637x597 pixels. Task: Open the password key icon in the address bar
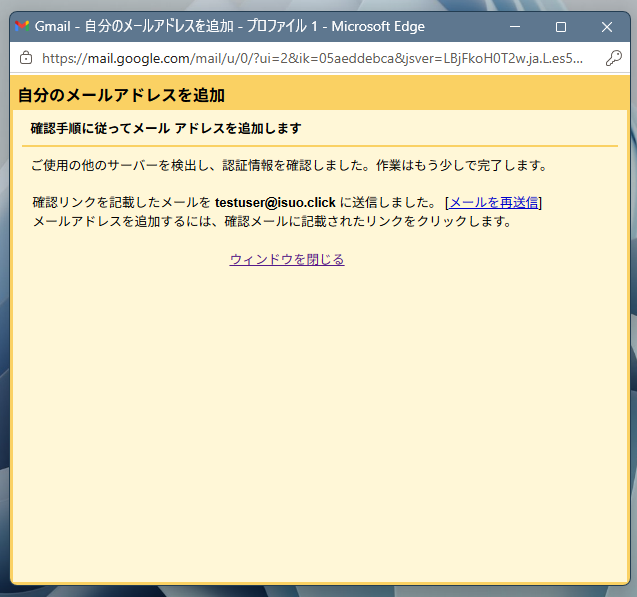(x=613, y=58)
